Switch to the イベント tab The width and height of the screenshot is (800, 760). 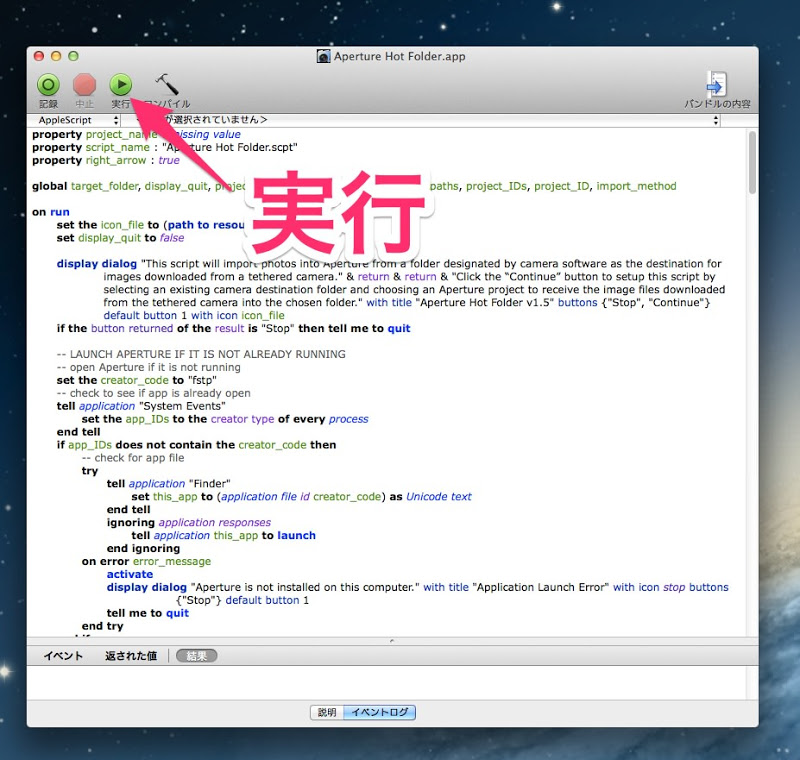point(63,656)
